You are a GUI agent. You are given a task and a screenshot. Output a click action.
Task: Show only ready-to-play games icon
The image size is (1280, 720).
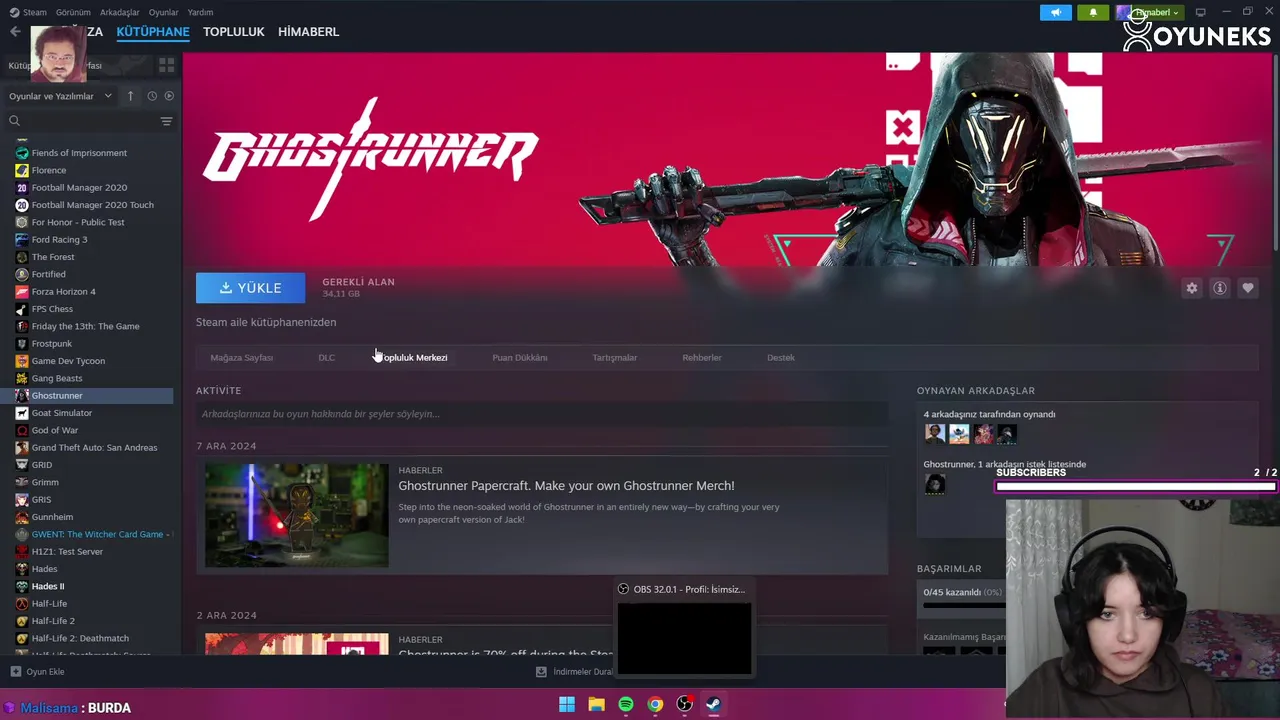(x=169, y=96)
